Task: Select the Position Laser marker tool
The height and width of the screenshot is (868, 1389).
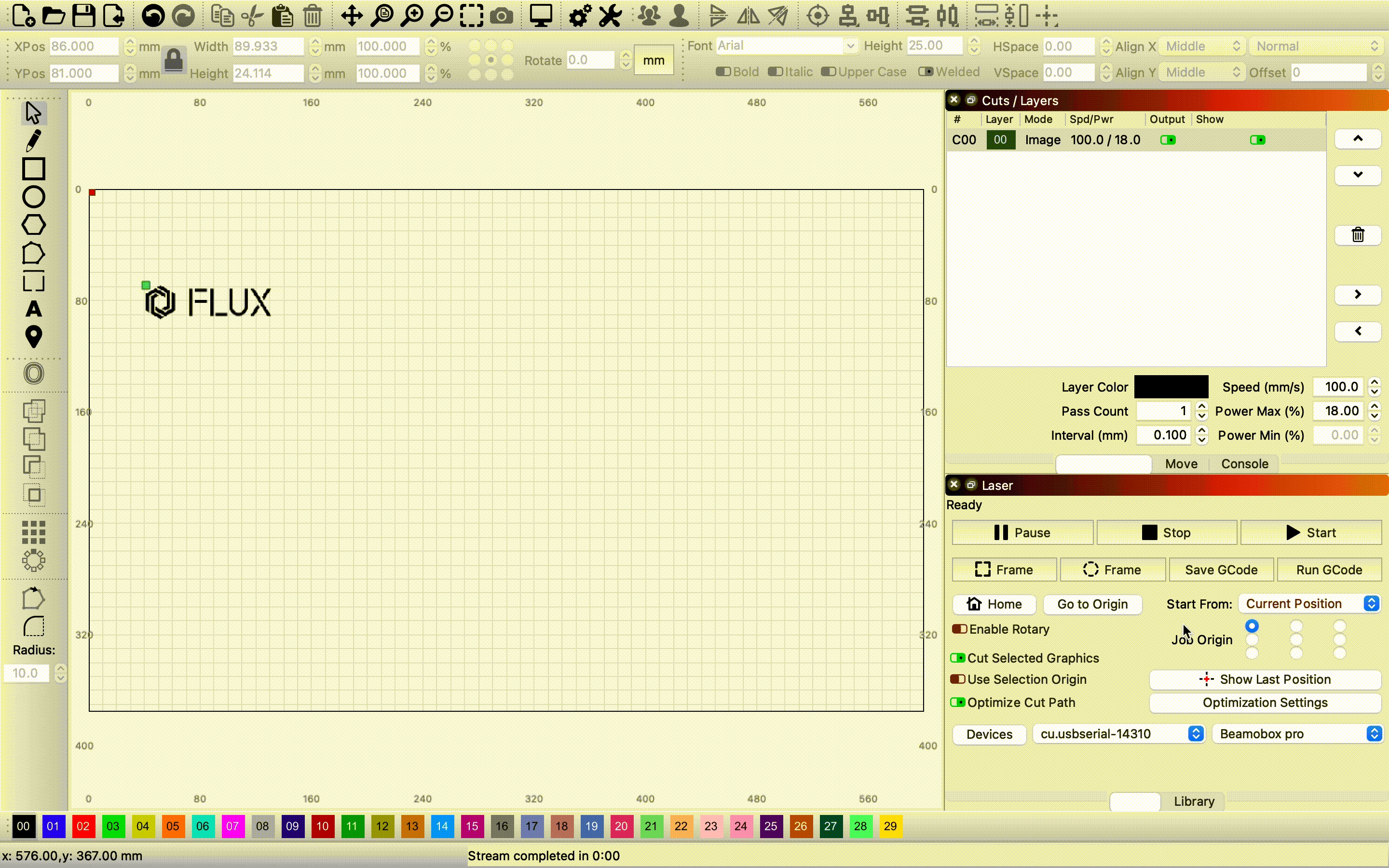Action: [33, 337]
